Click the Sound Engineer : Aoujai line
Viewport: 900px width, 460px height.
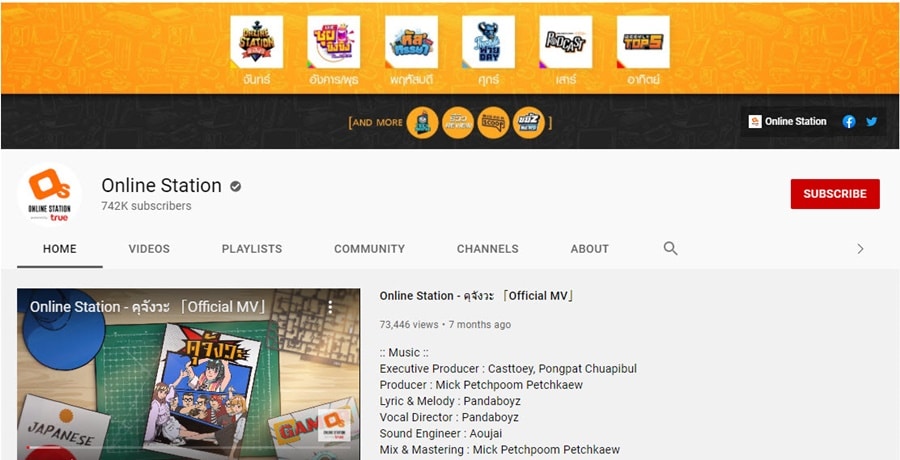[x=441, y=434]
